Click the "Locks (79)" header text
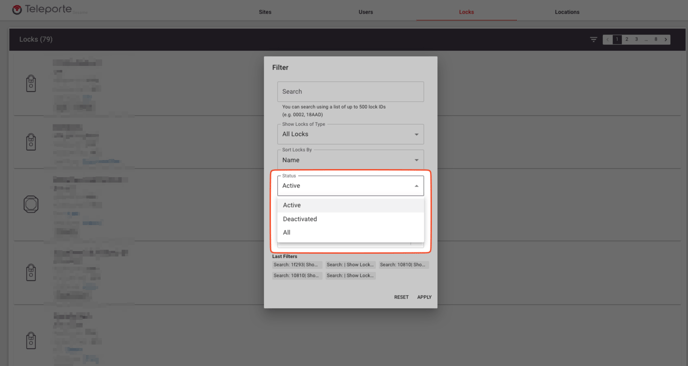 (36, 39)
